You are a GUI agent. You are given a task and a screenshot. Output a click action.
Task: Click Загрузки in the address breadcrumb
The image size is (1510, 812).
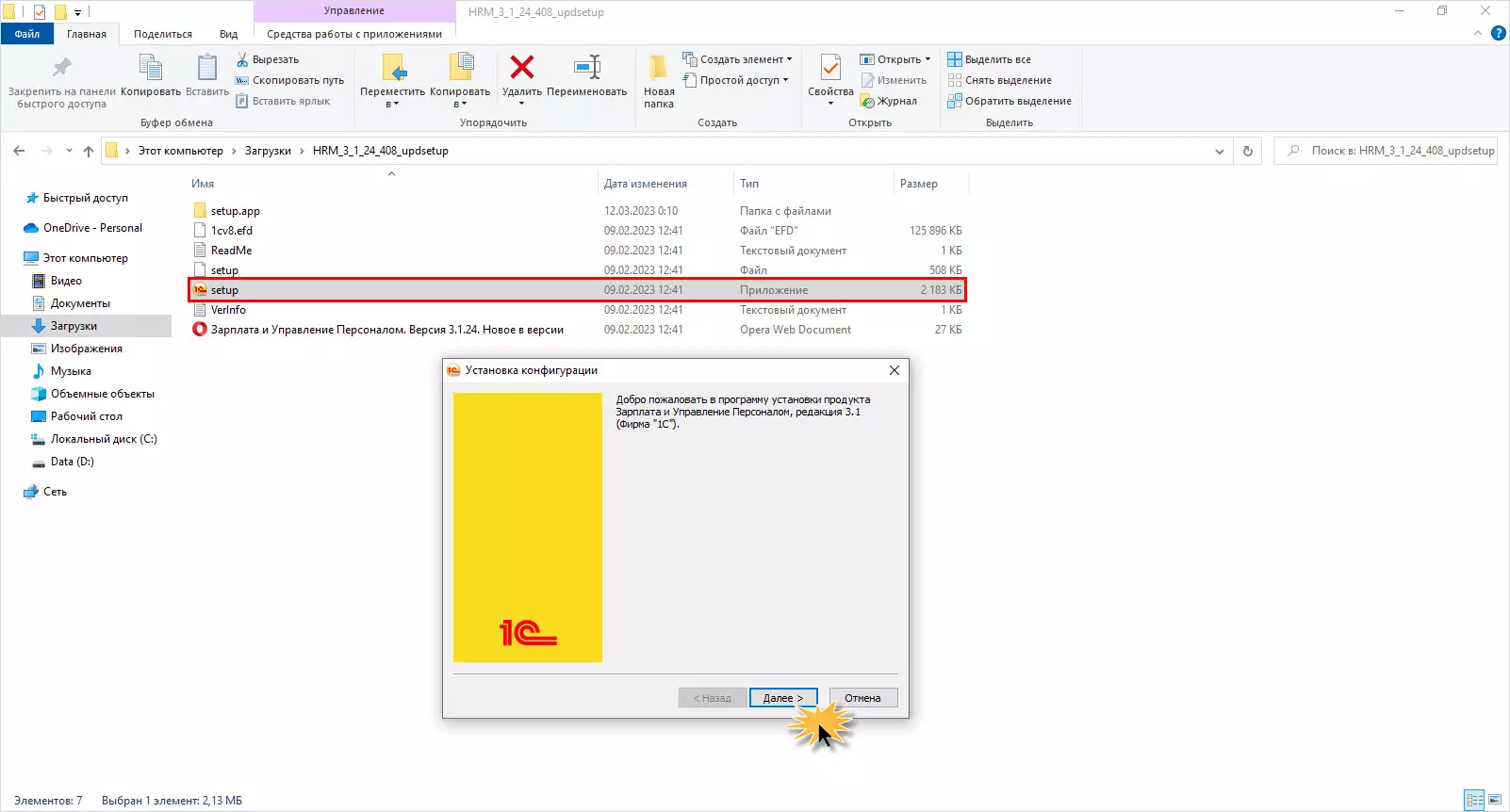[x=268, y=151]
